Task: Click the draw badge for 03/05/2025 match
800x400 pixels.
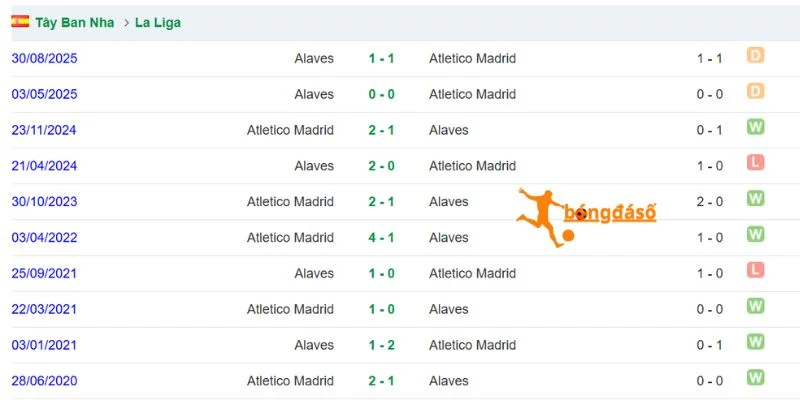Action: (x=756, y=91)
